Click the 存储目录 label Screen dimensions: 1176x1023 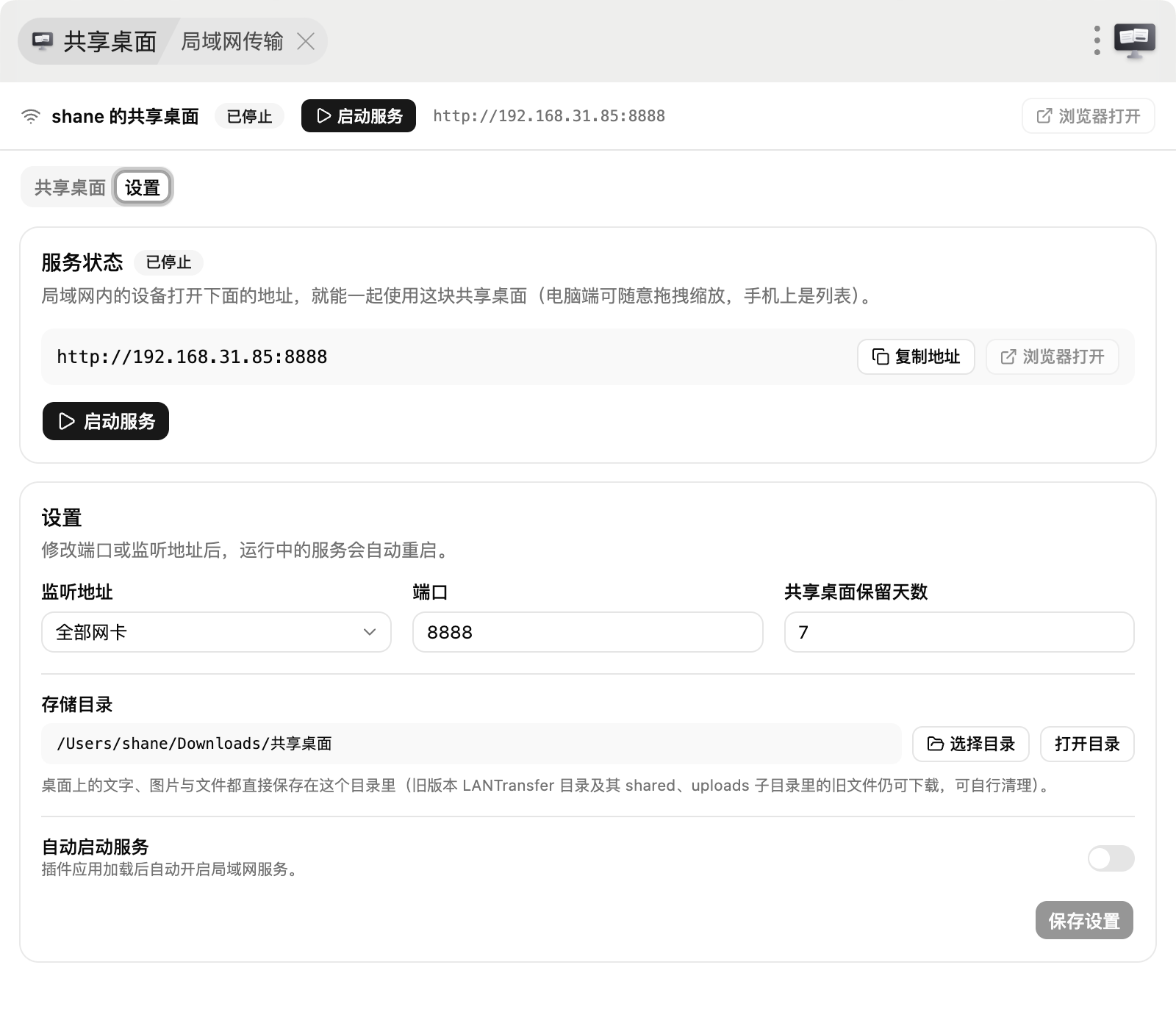(77, 704)
